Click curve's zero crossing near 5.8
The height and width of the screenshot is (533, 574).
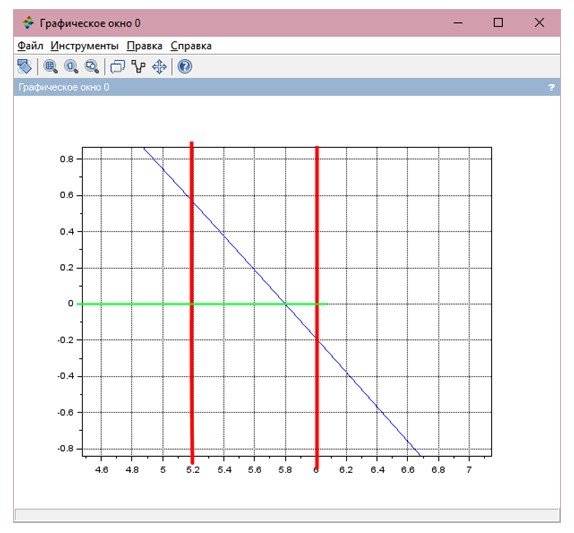pos(286,304)
